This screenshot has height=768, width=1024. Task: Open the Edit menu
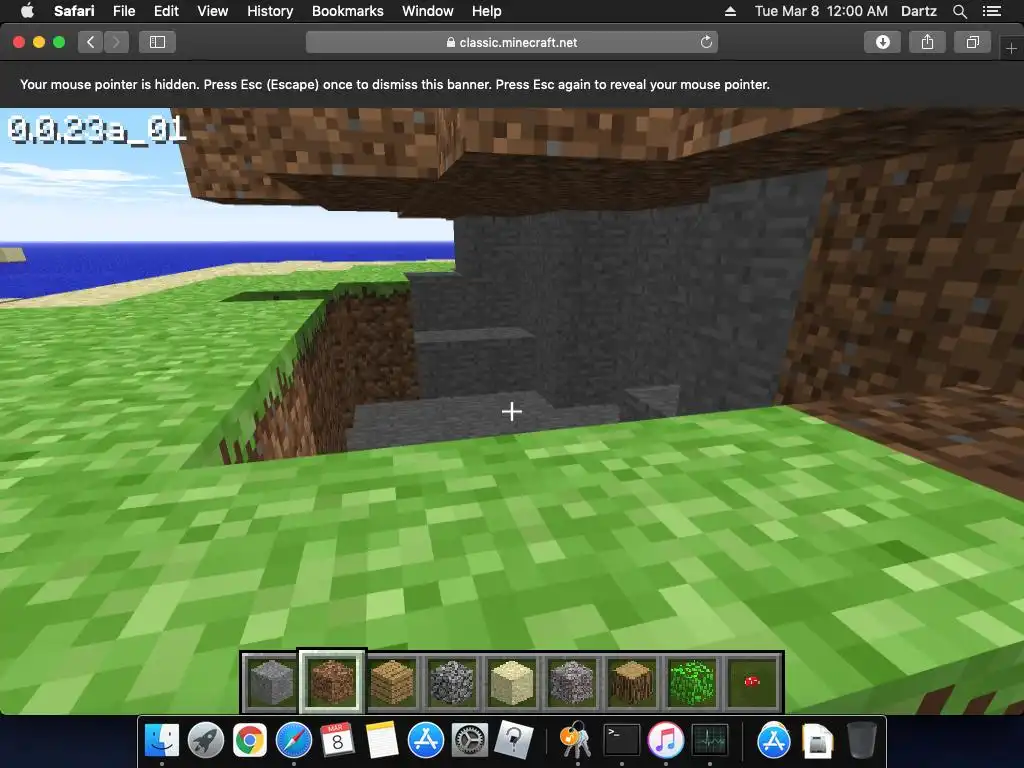[166, 11]
